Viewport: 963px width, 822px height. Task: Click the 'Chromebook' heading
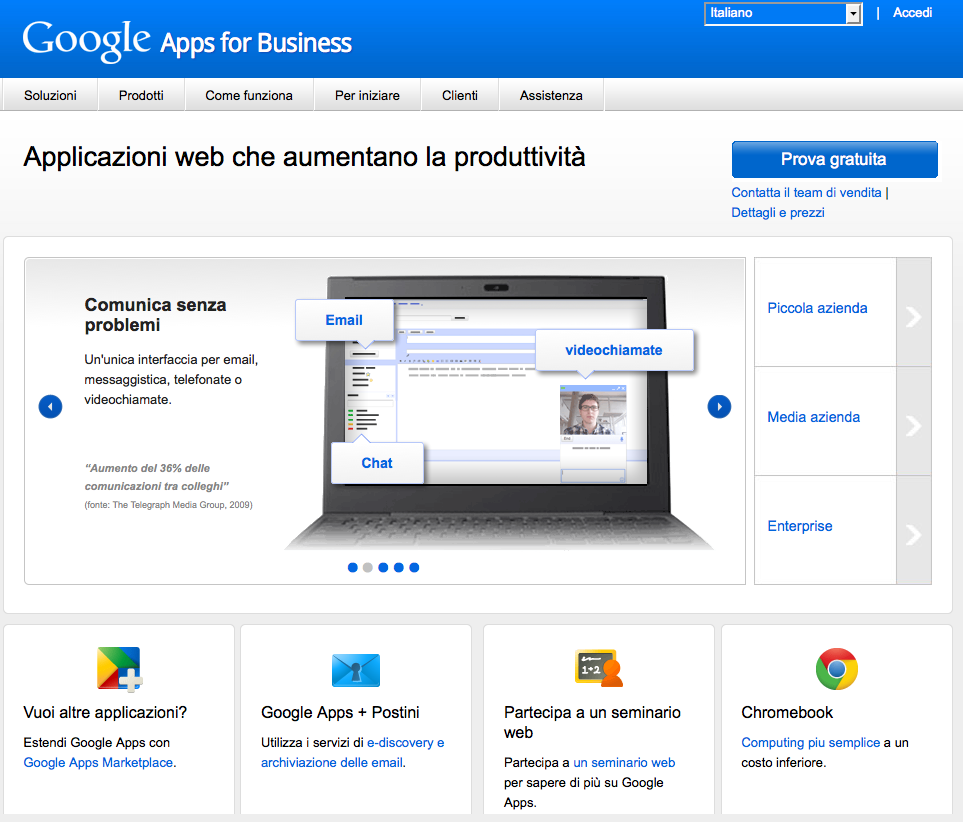pos(787,713)
